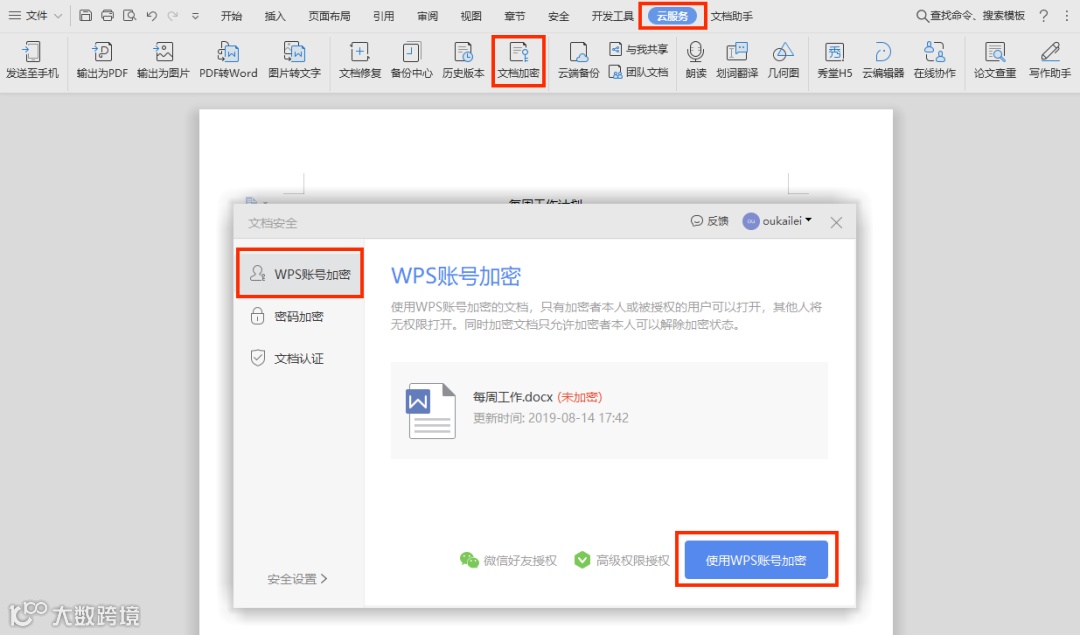Switch to 视图 view tab
The image size is (1080, 635).
(x=471, y=16)
